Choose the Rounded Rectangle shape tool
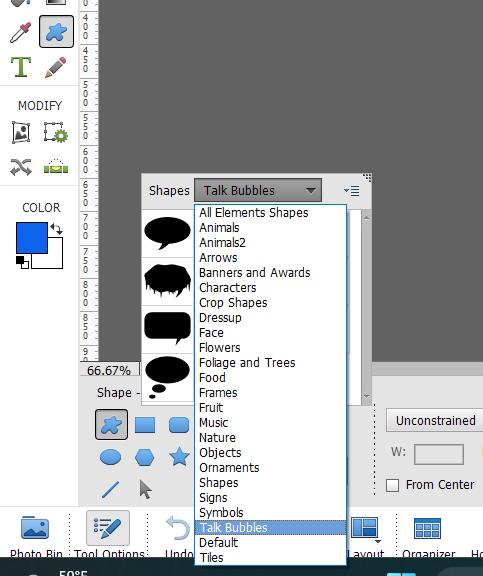The height and width of the screenshot is (576, 483). [179, 425]
